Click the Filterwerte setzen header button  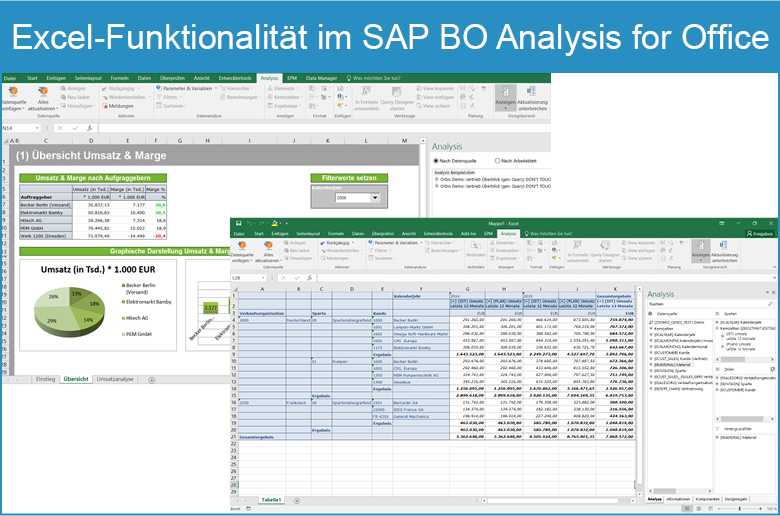pyautogui.click(x=349, y=178)
